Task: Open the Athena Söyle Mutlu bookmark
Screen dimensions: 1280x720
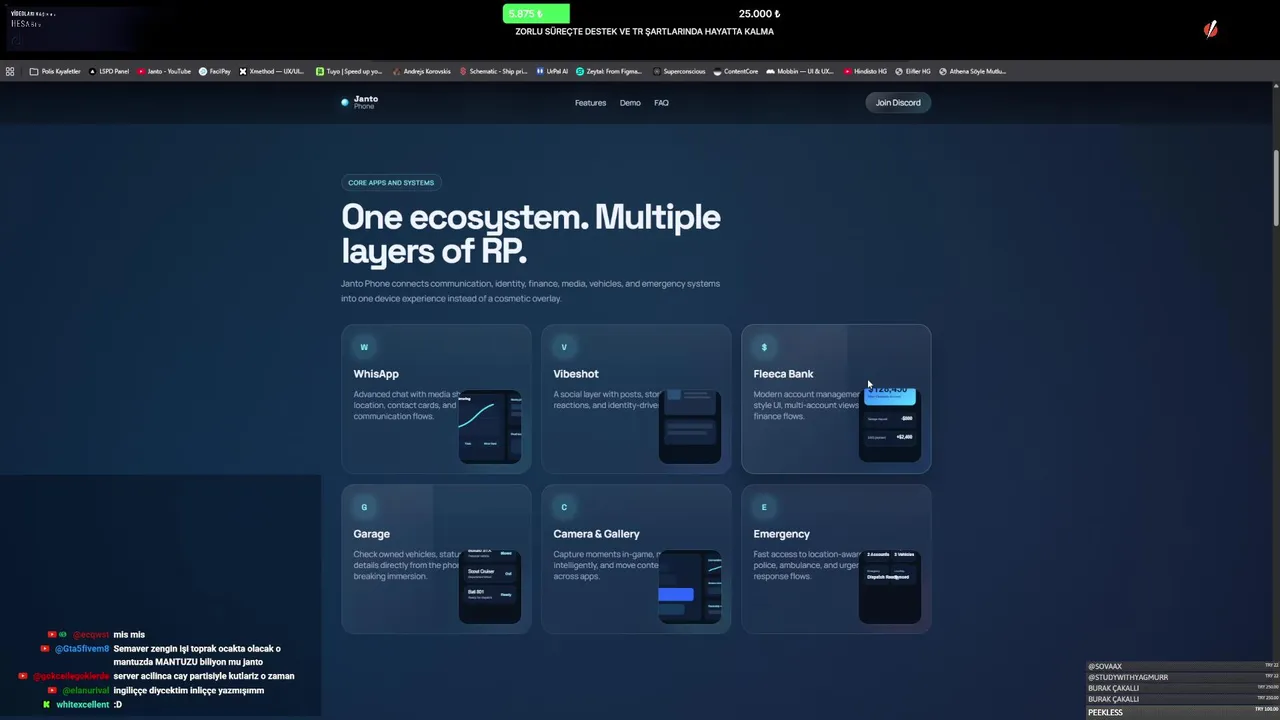Action: coord(973,71)
